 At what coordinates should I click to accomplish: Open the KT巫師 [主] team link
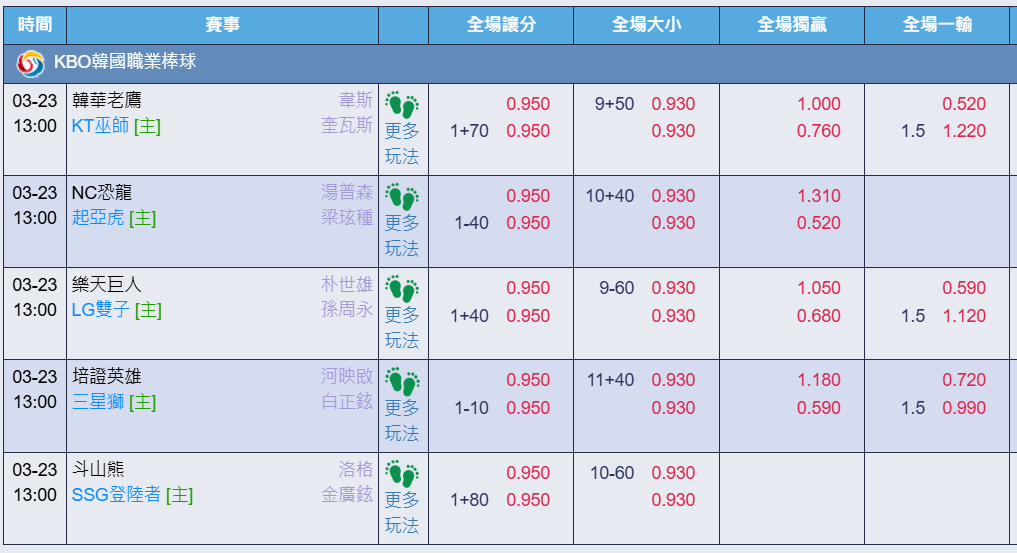pyautogui.click(x=116, y=126)
